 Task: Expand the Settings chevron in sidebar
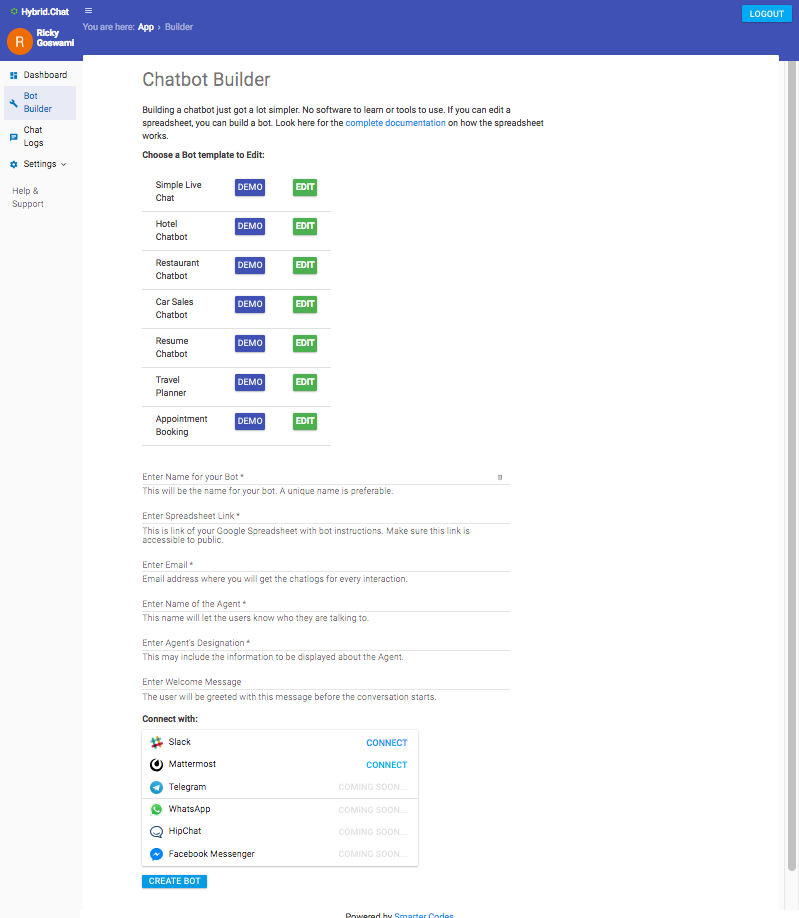[x=64, y=165]
